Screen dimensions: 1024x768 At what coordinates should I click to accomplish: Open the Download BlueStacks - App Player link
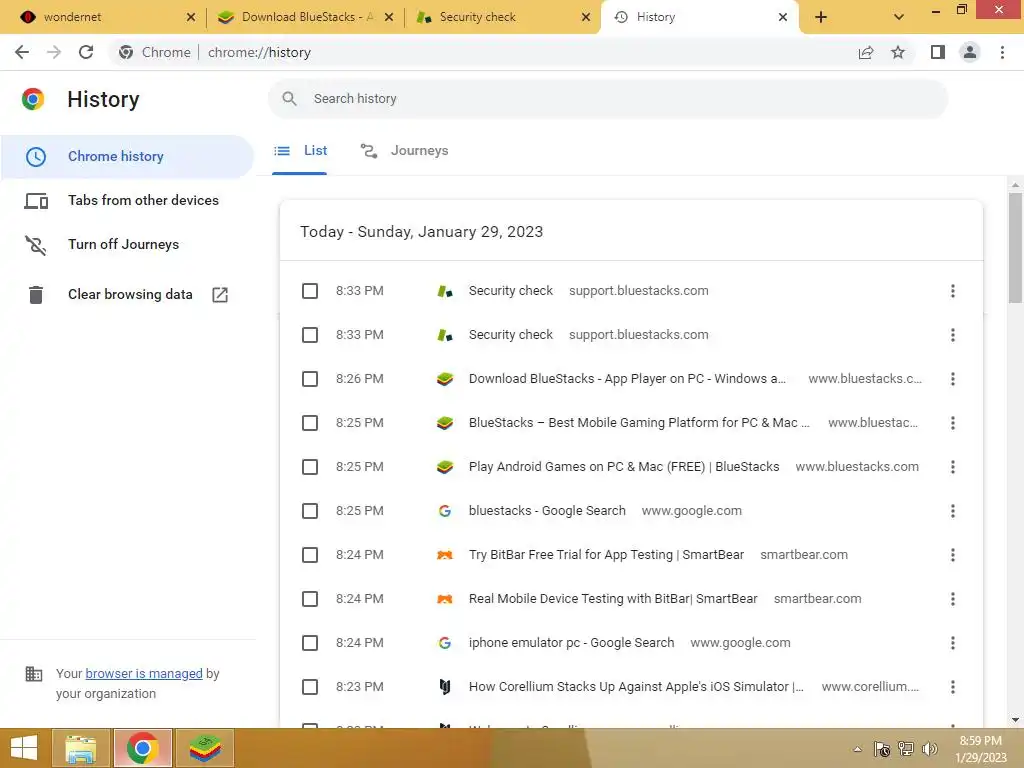tap(627, 379)
